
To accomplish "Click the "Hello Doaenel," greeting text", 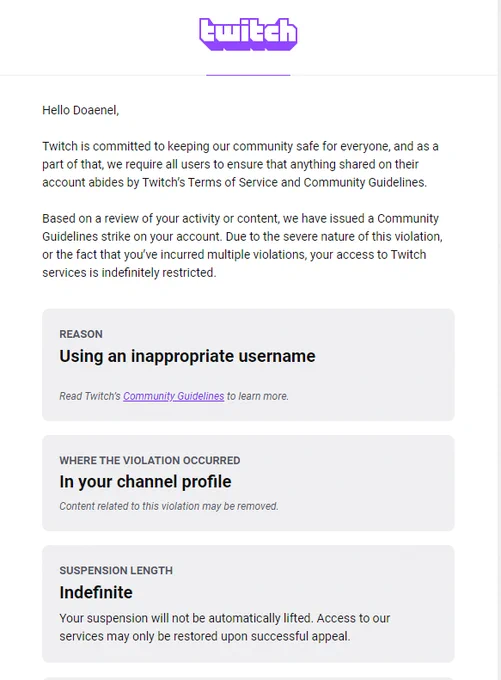I will click(81, 110).
